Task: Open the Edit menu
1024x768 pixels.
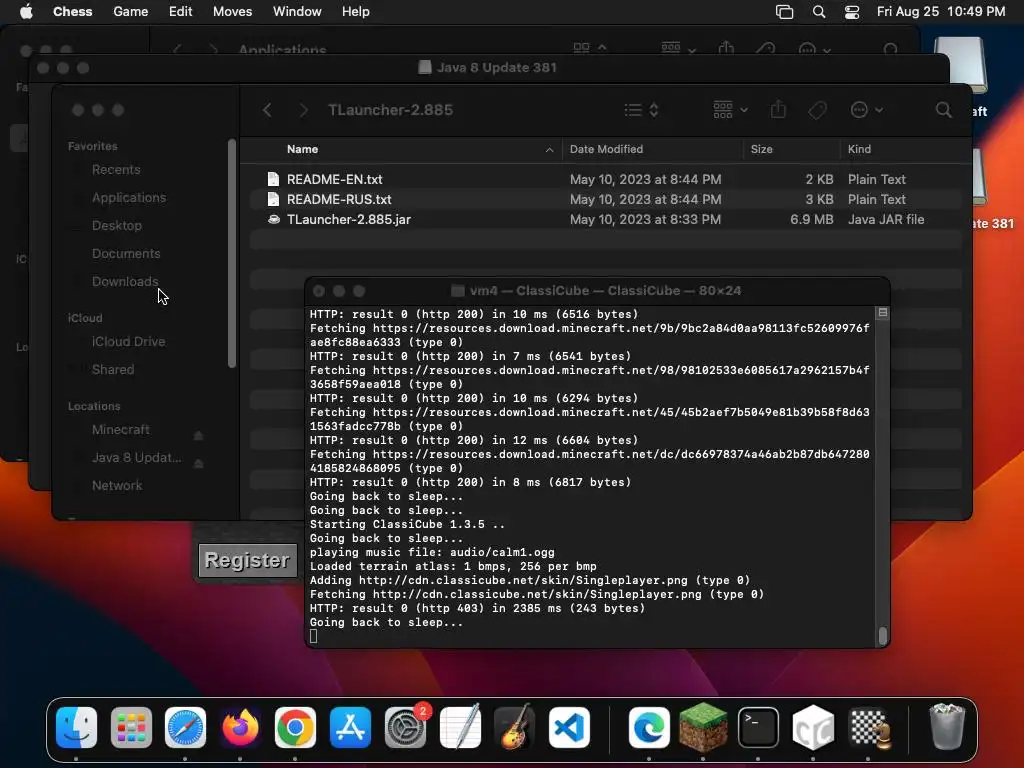Action: pyautogui.click(x=180, y=12)
